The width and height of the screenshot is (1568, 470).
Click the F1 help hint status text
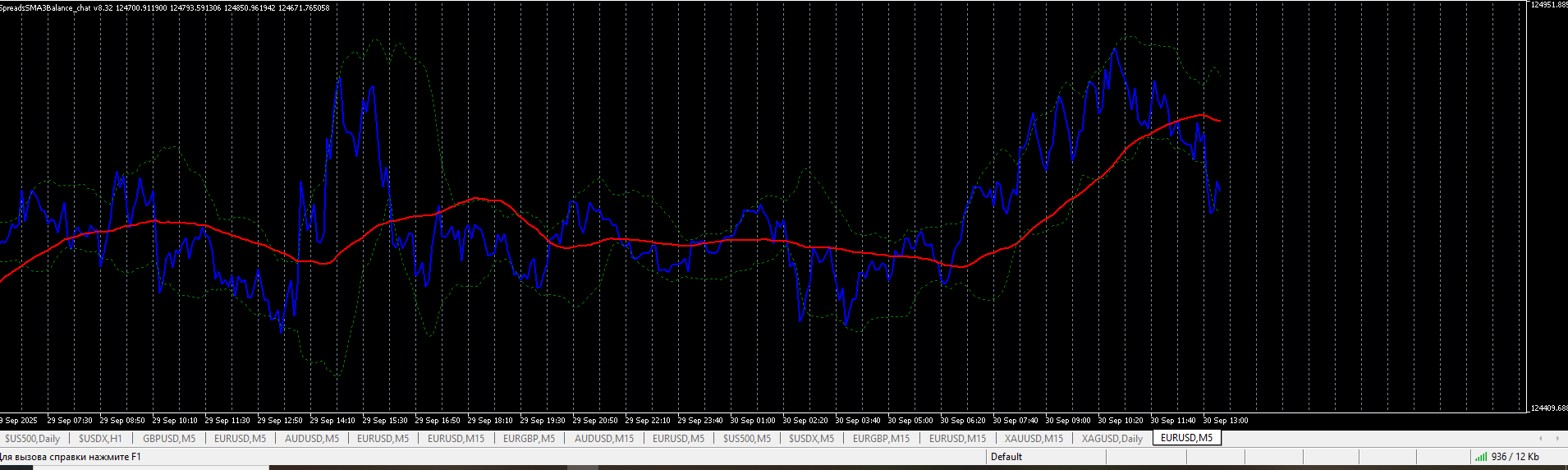tap(71, 457)
